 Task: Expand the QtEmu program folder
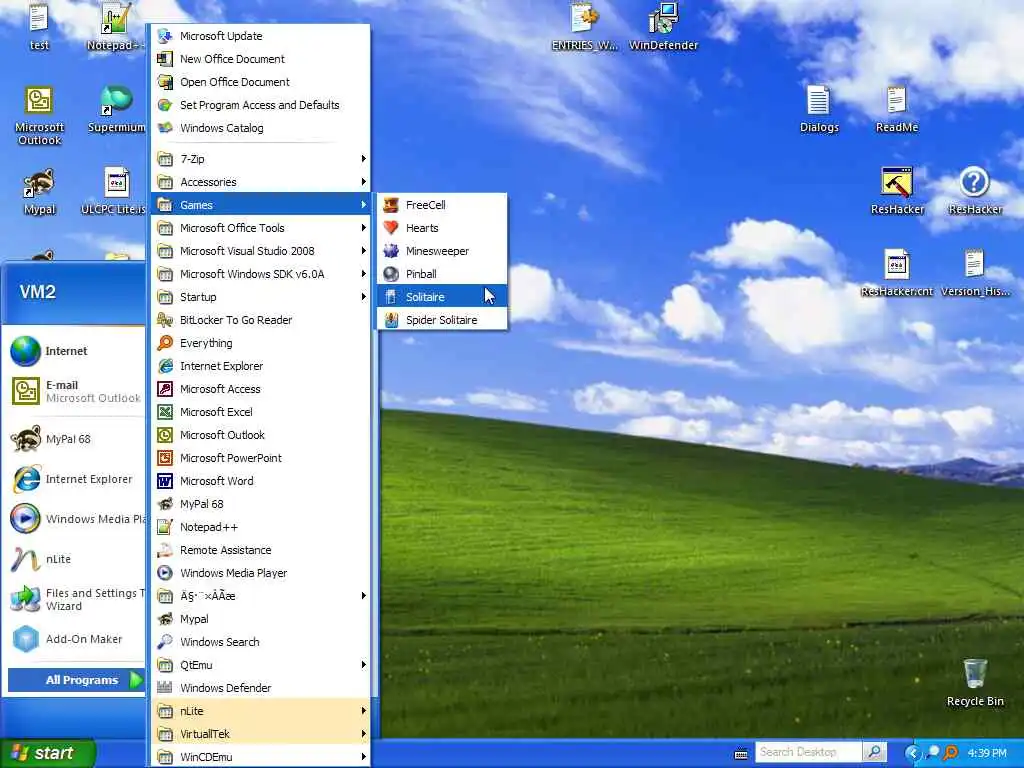261,665
